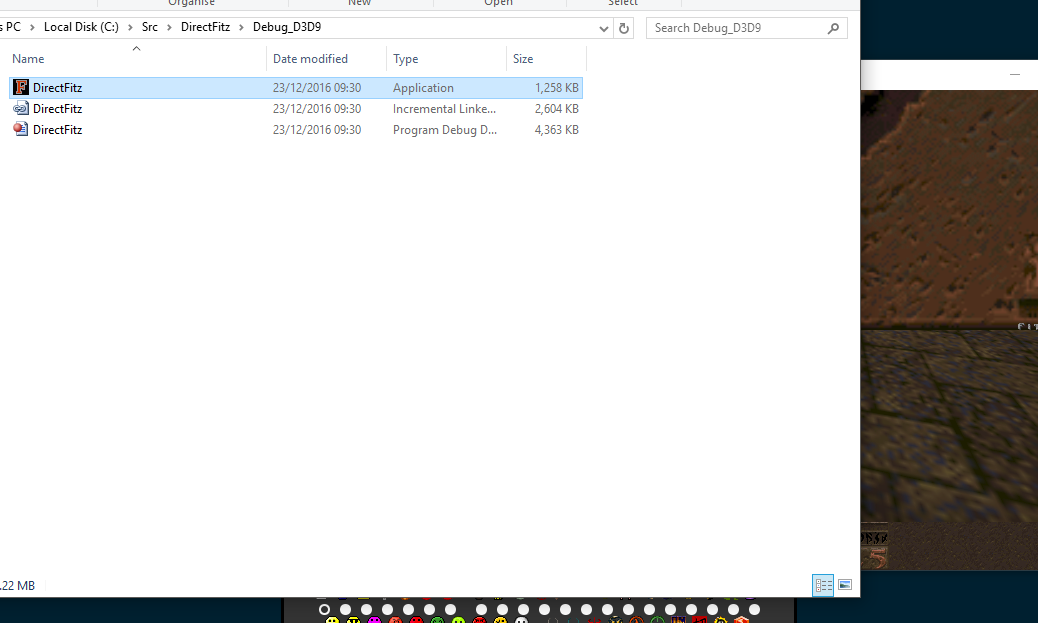1038x623 pixels.
Task: Refresh the Debug_D3D9 folder view
Action: pos(625,29)
